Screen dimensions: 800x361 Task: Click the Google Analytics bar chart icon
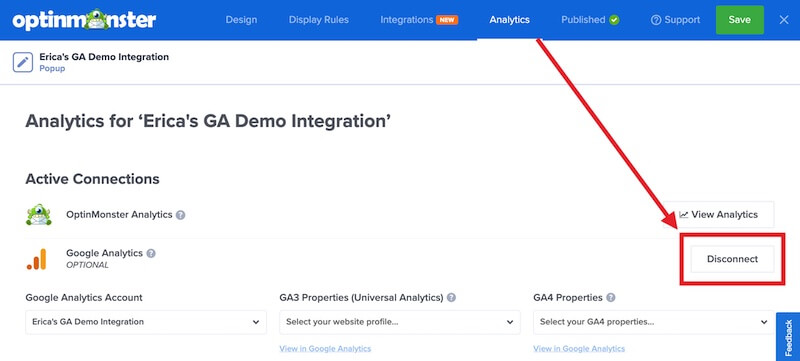37,259
